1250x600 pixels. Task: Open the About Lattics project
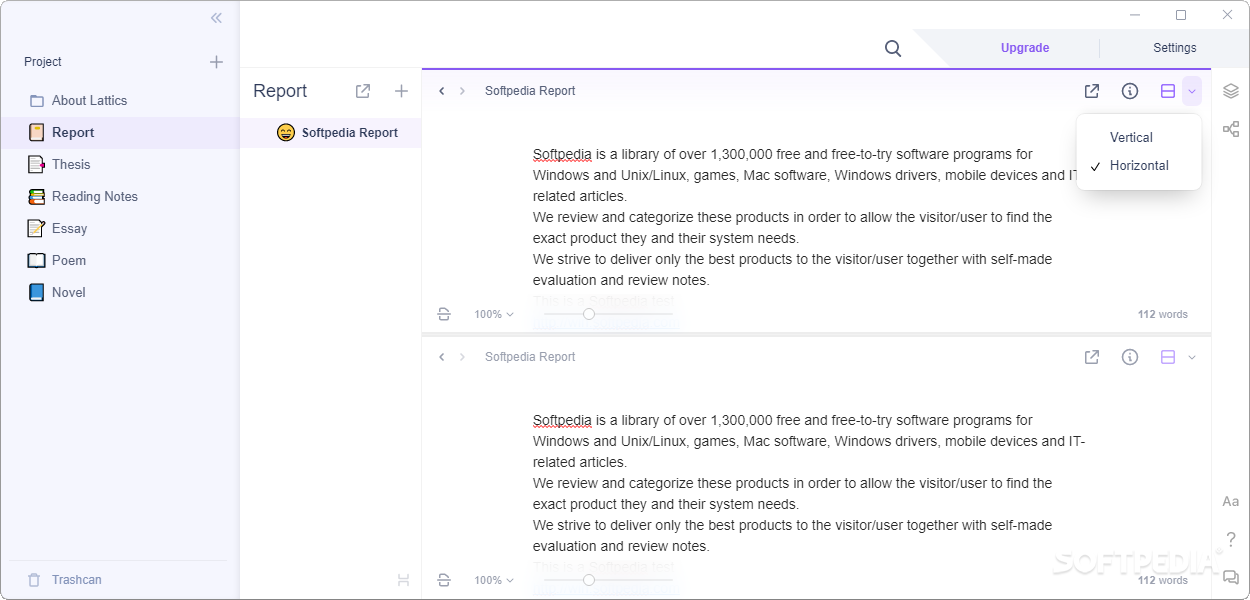pos(120,100)
